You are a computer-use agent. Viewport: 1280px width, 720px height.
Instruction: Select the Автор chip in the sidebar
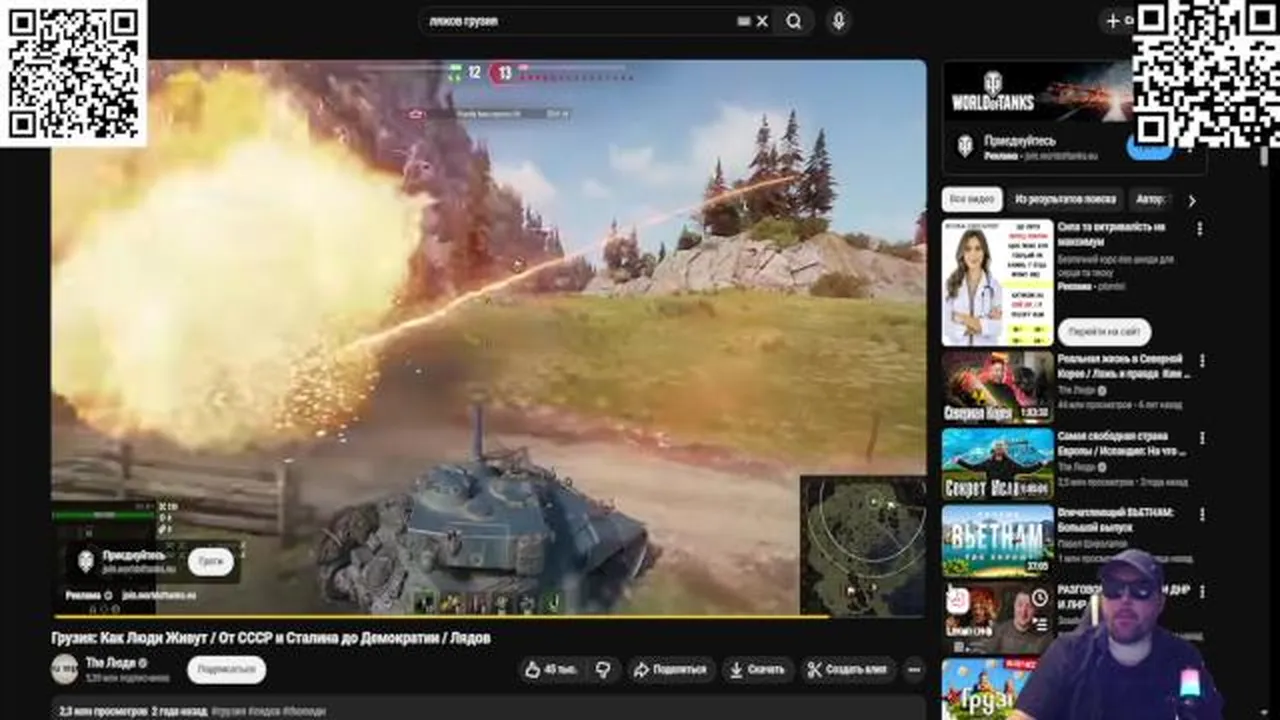[1151, 200]
